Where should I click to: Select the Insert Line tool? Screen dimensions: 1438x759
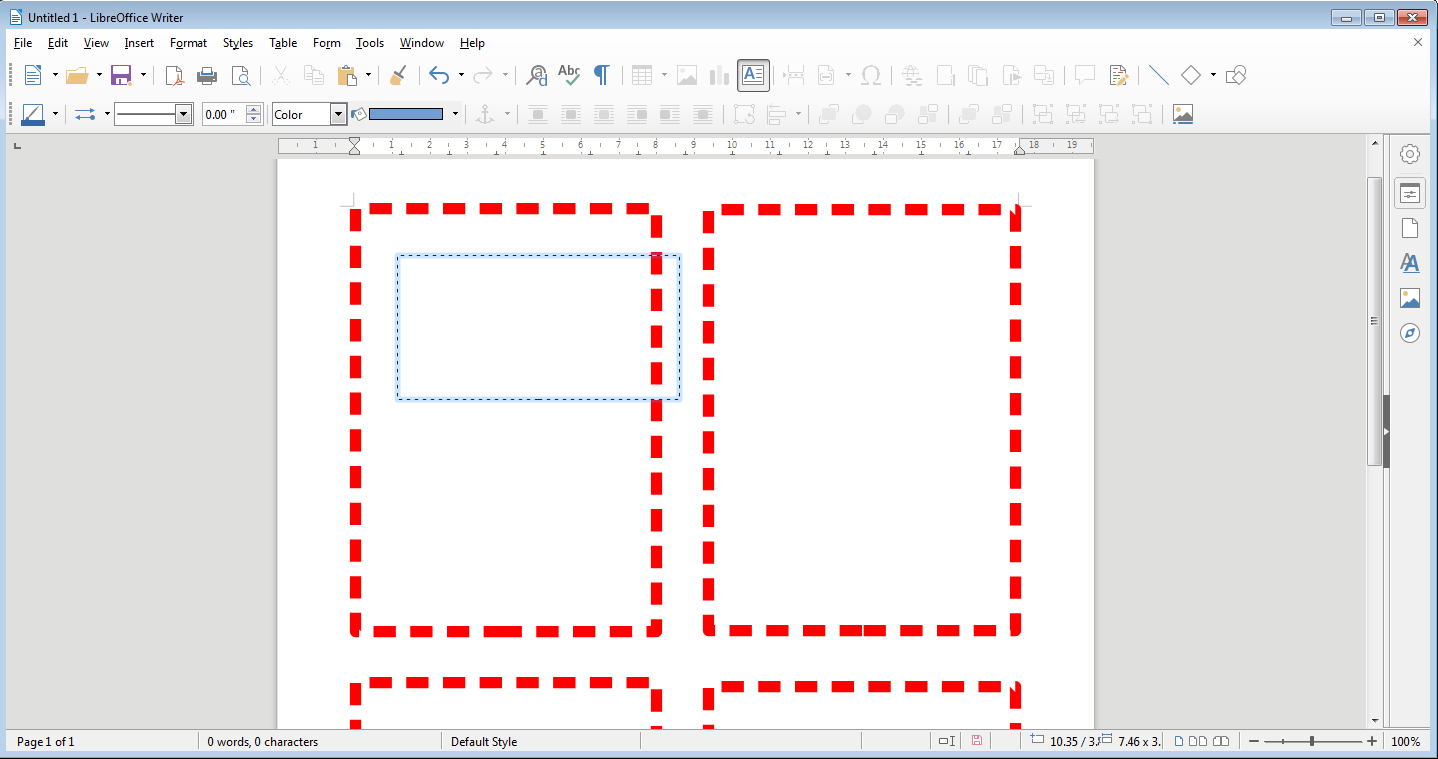click(1158, 75)
